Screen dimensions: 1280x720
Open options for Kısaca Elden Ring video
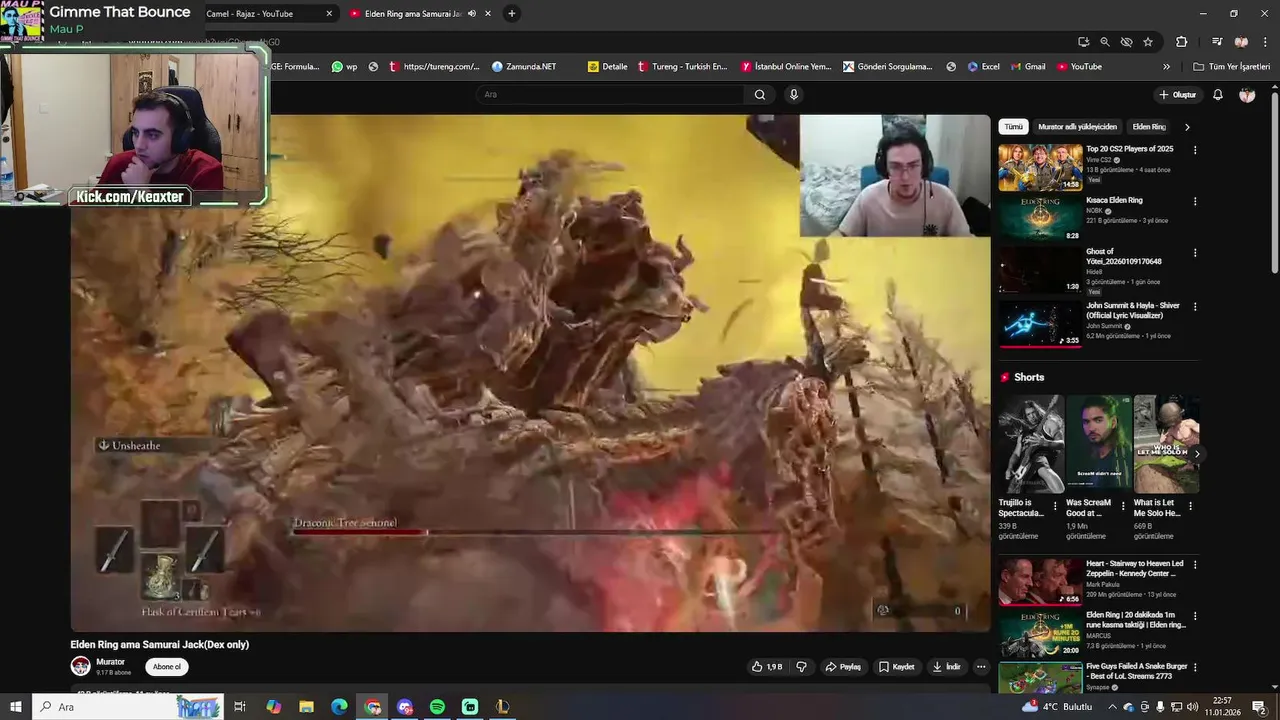point(1195,201)
